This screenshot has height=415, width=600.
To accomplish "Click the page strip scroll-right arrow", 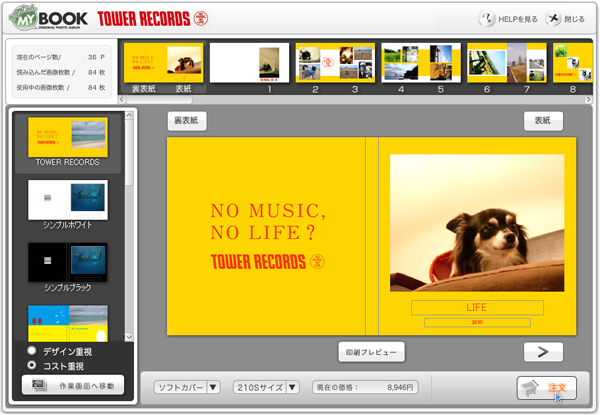I will (x=589, y=99).
